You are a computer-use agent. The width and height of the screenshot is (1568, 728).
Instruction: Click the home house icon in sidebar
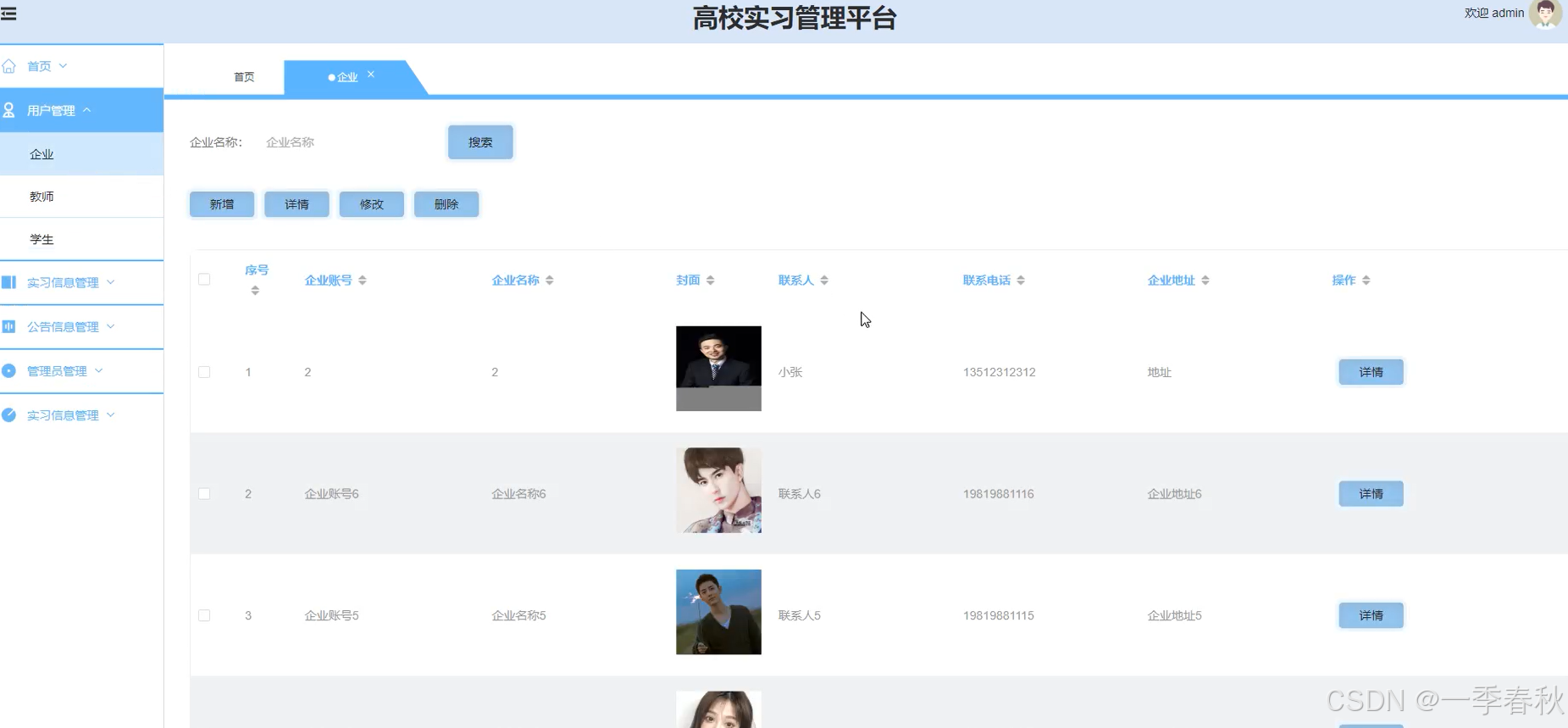(x=8, y=66)
